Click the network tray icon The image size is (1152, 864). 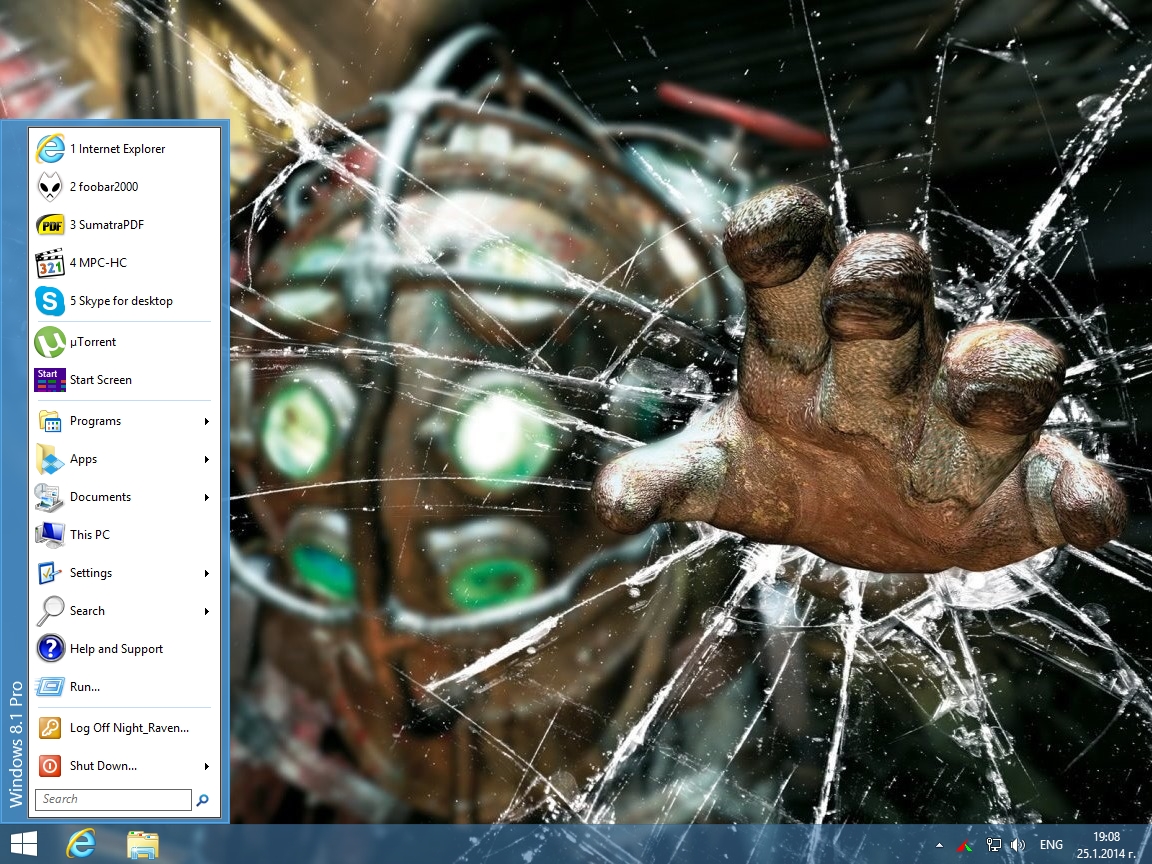pos(993,846)
